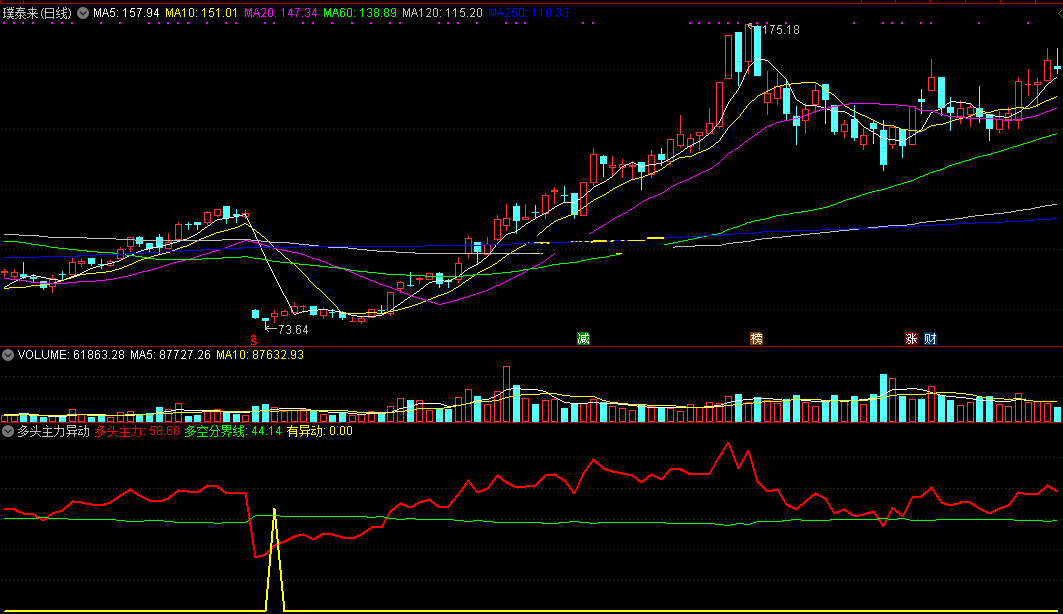1063x614 pixels.
Task: Select the volume MA10: 87632.93 label
Action: (x=260, y=354)
